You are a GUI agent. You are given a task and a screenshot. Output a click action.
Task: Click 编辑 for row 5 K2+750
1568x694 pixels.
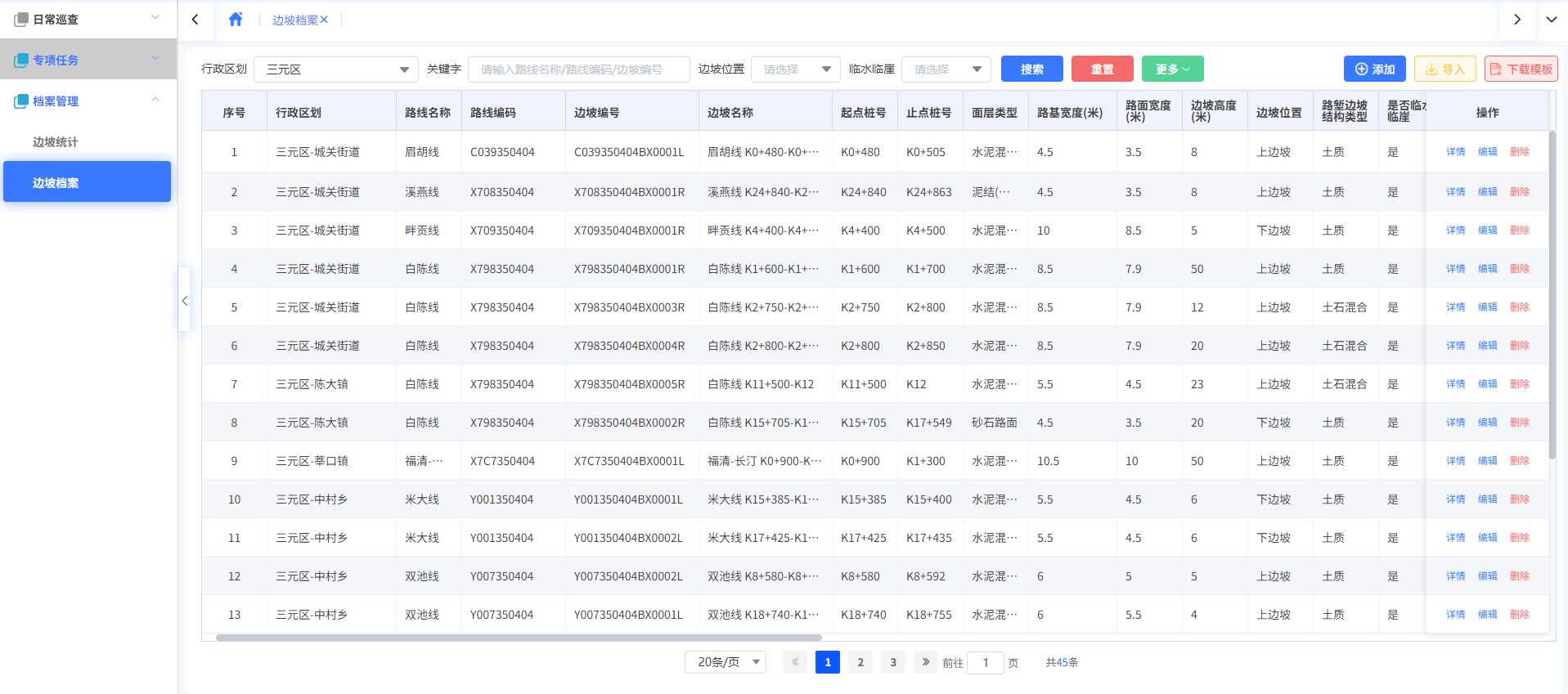tap(1488, 307)
